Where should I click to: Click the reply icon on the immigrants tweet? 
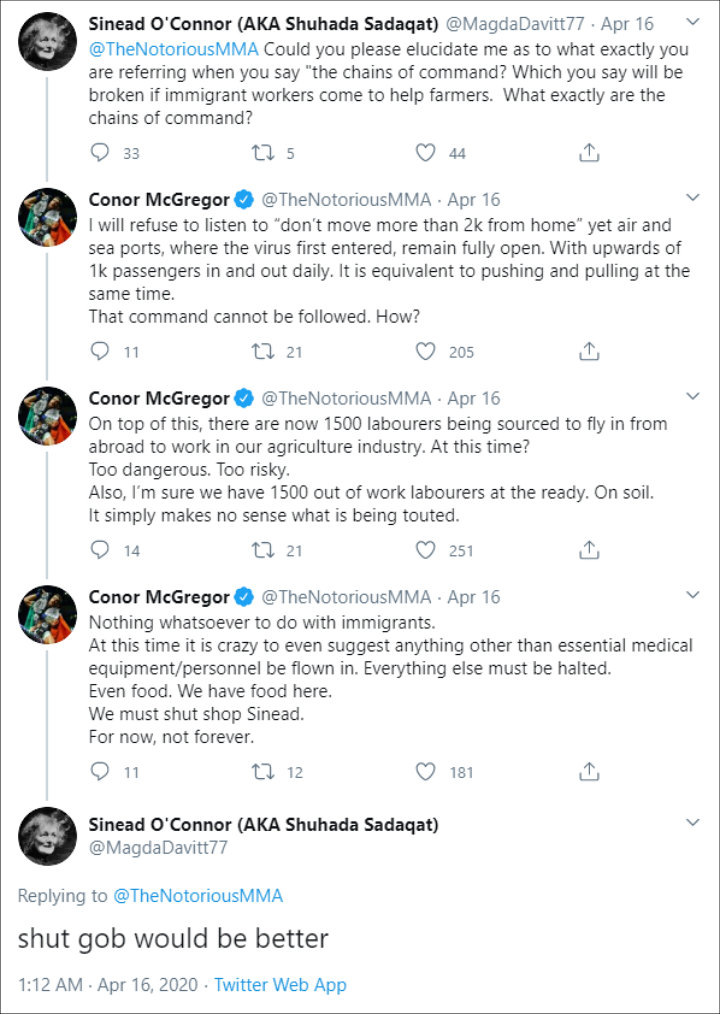tap(98, 771)
